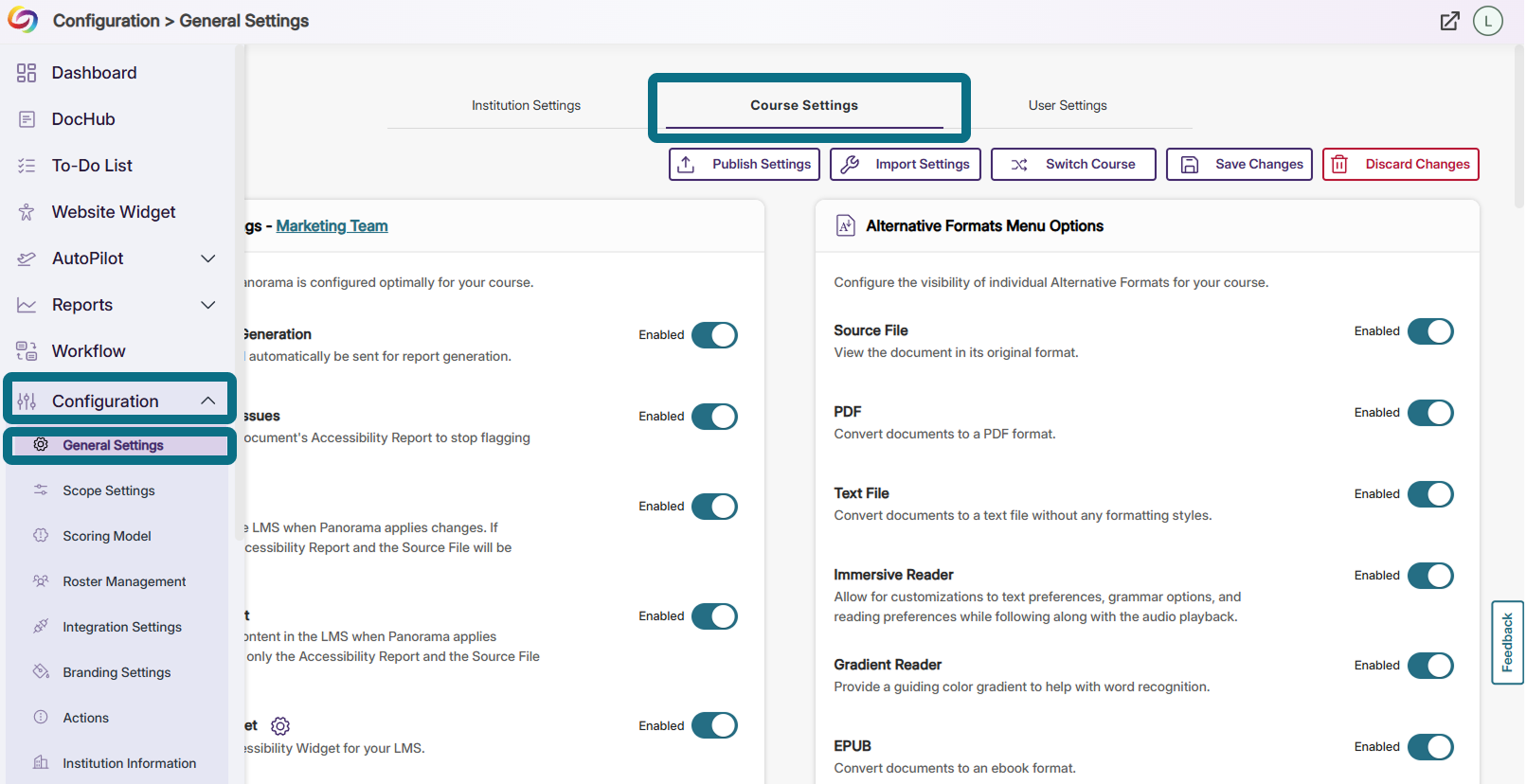The height and width of the screenshot is (784, 1526).
Task: Click the AutoPilot icon in sidebar
Action: pyautogui.click(x=27, y=258)
